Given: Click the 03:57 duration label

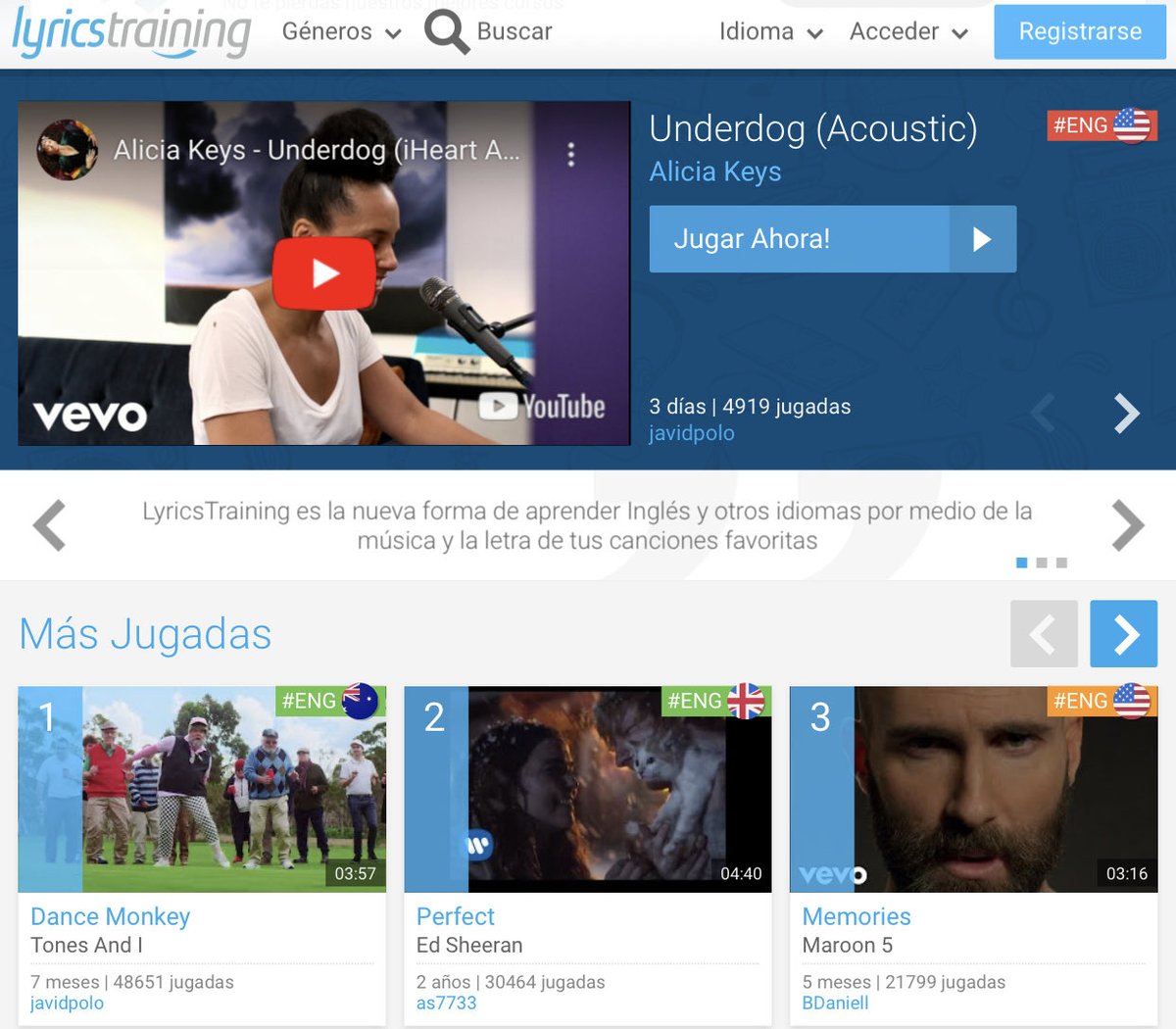Looking at the screenshot, I should tap(355, 873).
